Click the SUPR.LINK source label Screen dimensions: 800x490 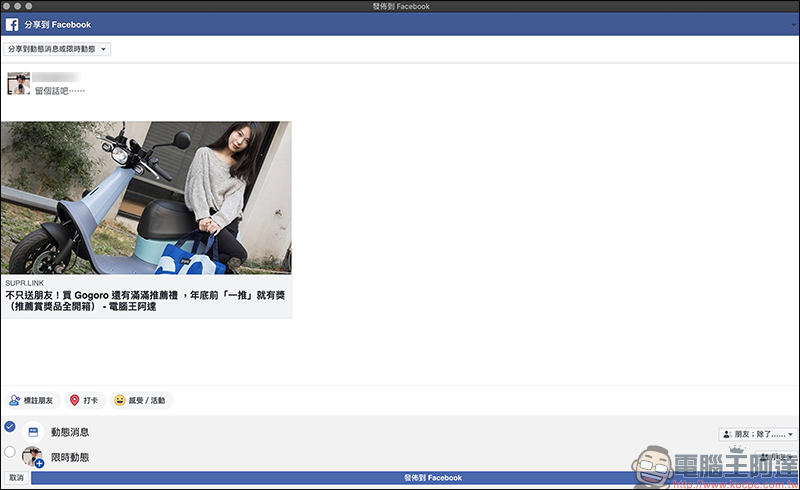coord(24,283)
